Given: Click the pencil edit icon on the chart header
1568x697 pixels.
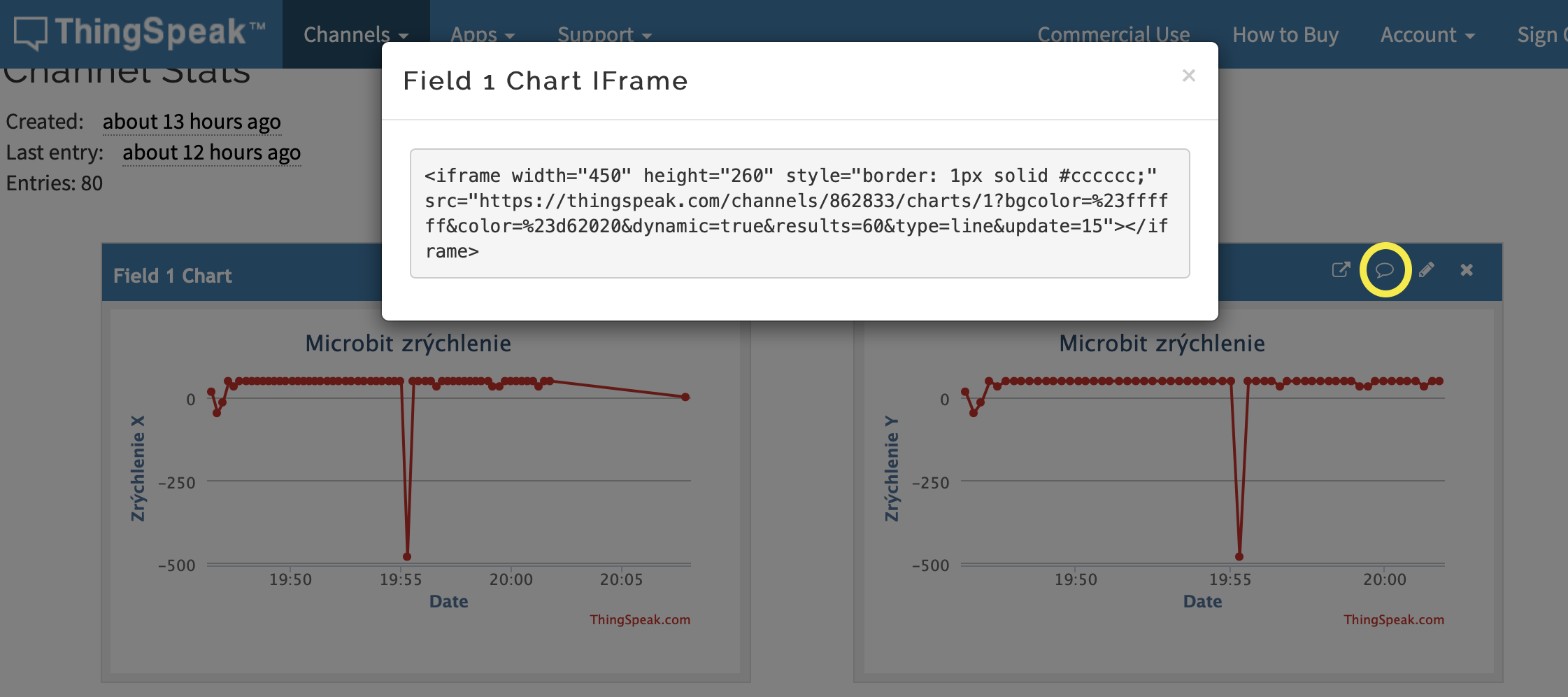Looking at the screenshot, I should (1427, 270).
